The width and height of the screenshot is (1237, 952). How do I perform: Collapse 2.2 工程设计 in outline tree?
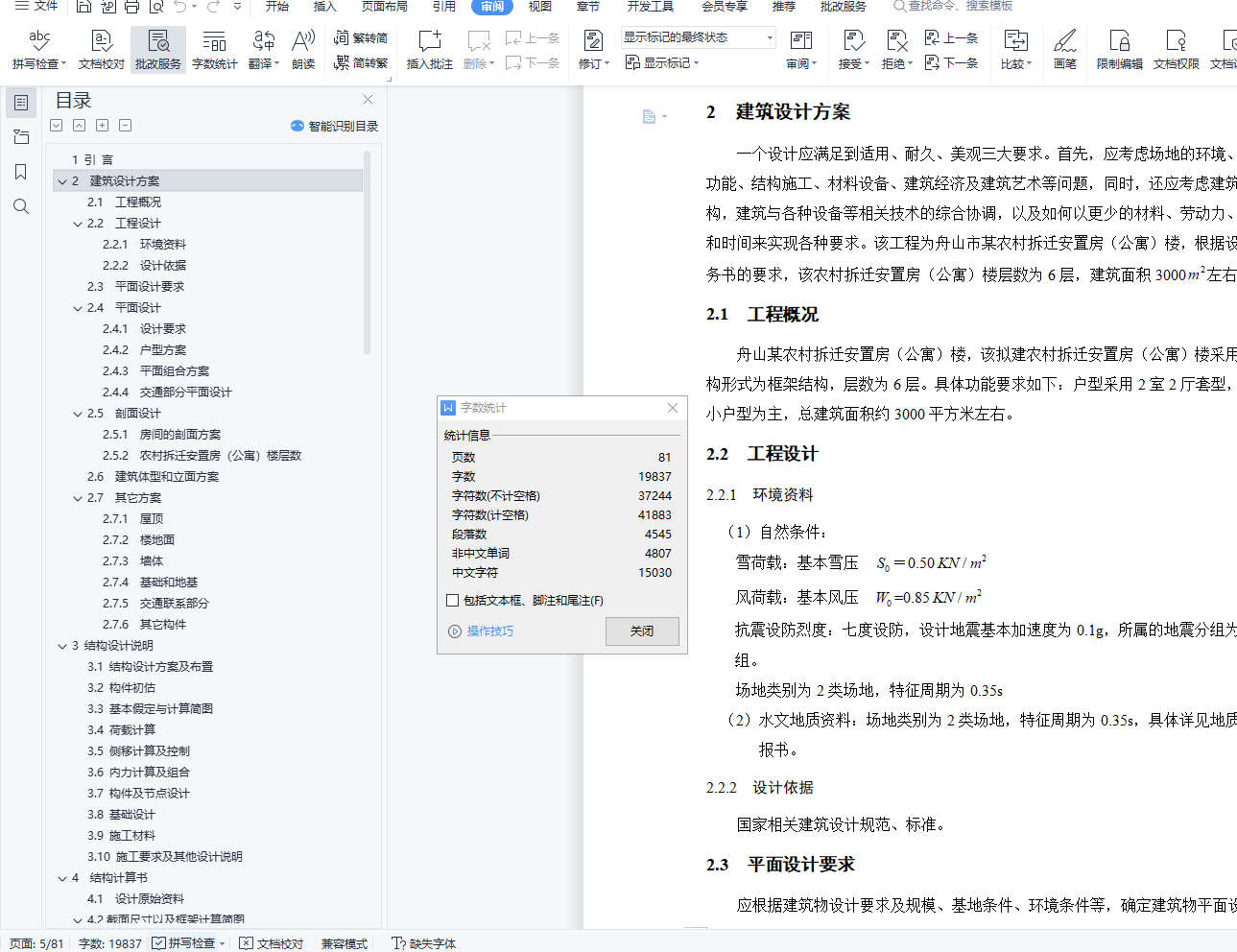tap(79, 224)
